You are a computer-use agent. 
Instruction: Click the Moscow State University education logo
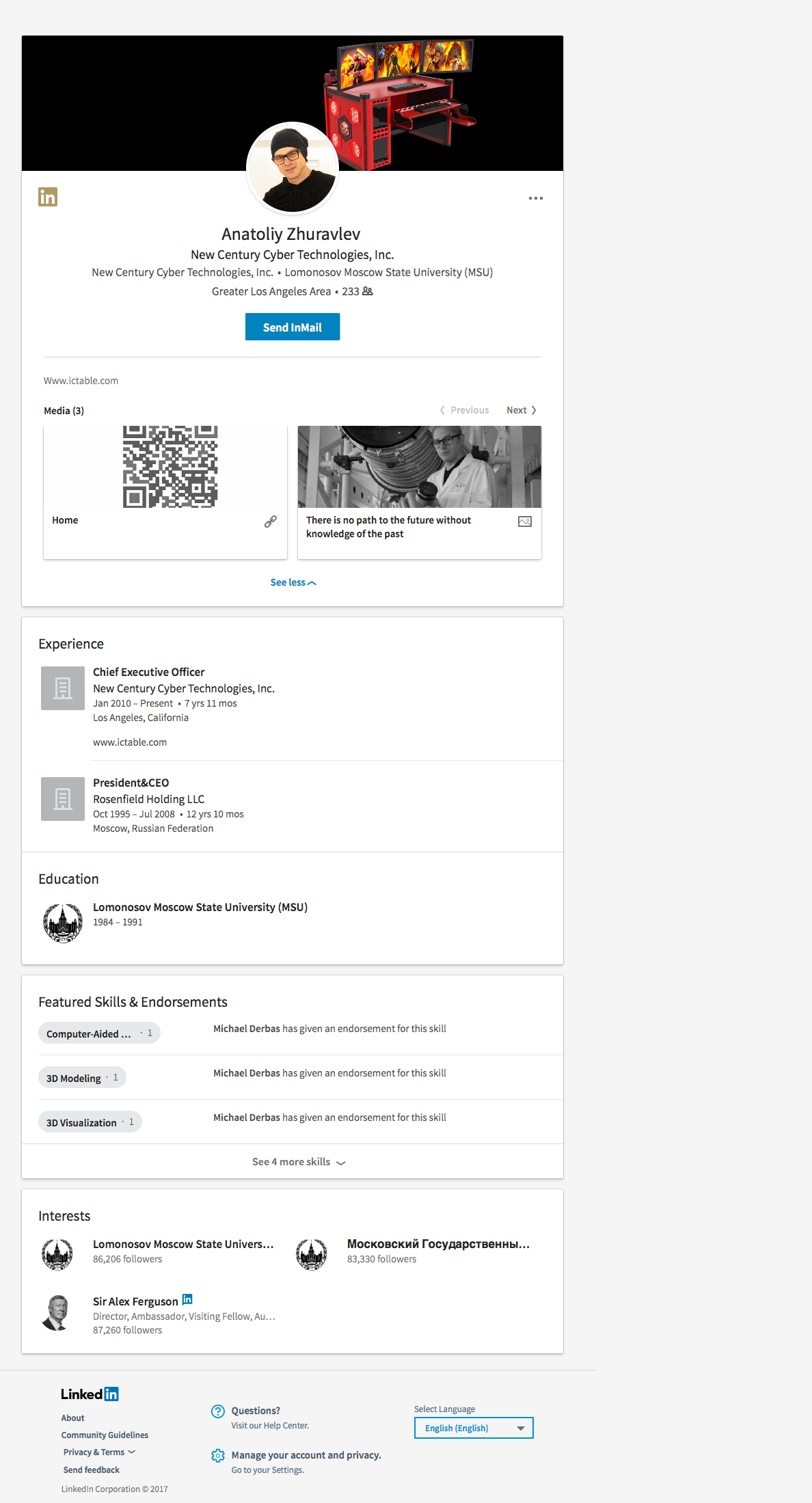click(63, 922)
